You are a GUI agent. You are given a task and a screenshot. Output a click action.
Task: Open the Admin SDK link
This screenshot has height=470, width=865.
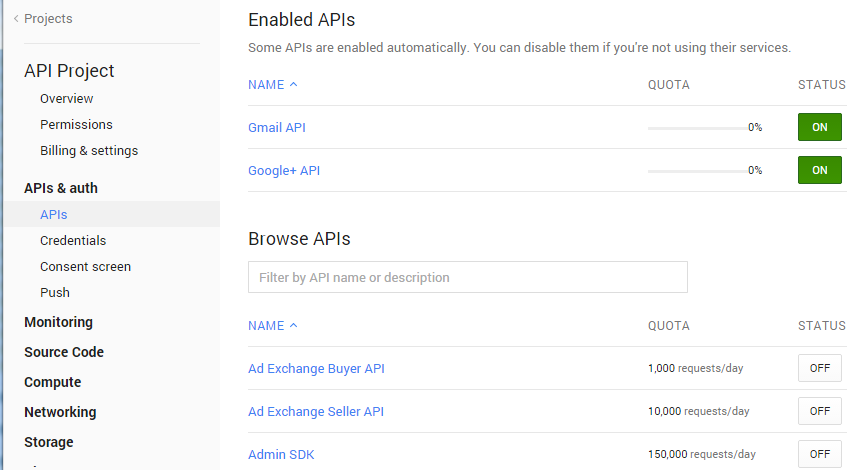pyautogui.click(x=281, y=455)
